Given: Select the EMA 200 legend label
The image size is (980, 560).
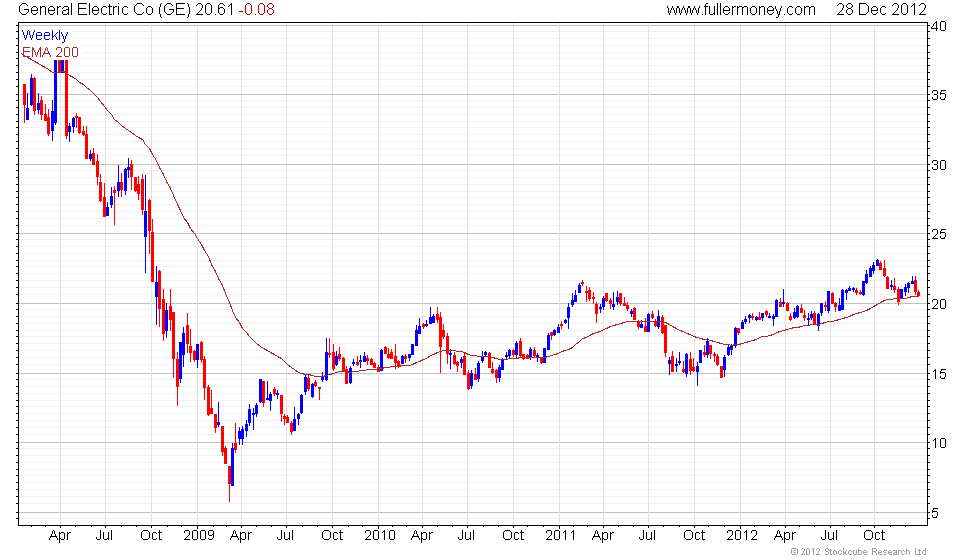Looking at the screenshot, I should coord(51,52).
